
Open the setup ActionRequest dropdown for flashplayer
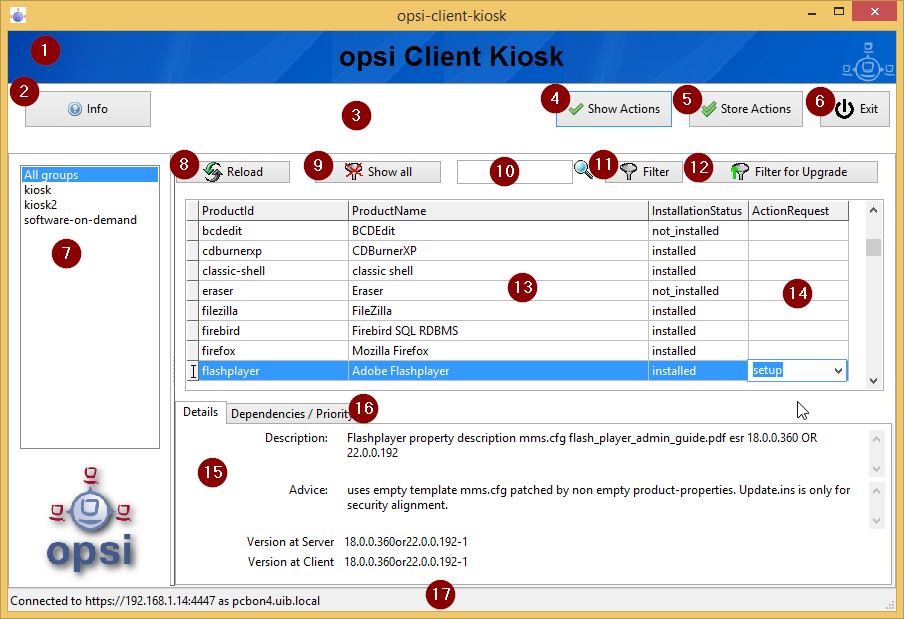[838, 371]
